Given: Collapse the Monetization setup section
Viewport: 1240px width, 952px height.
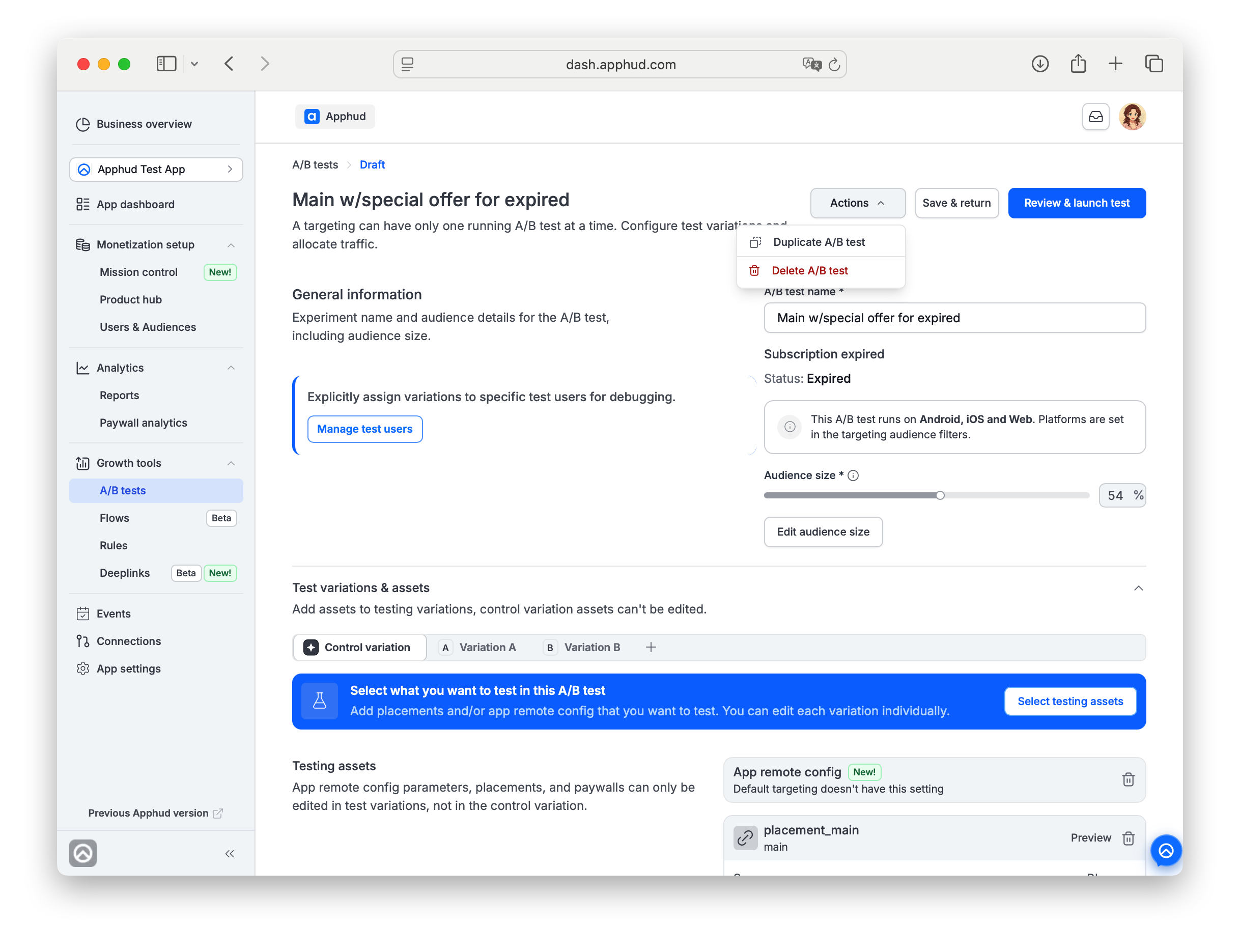Looking at the screenshot, I should [x=231, y=245].
